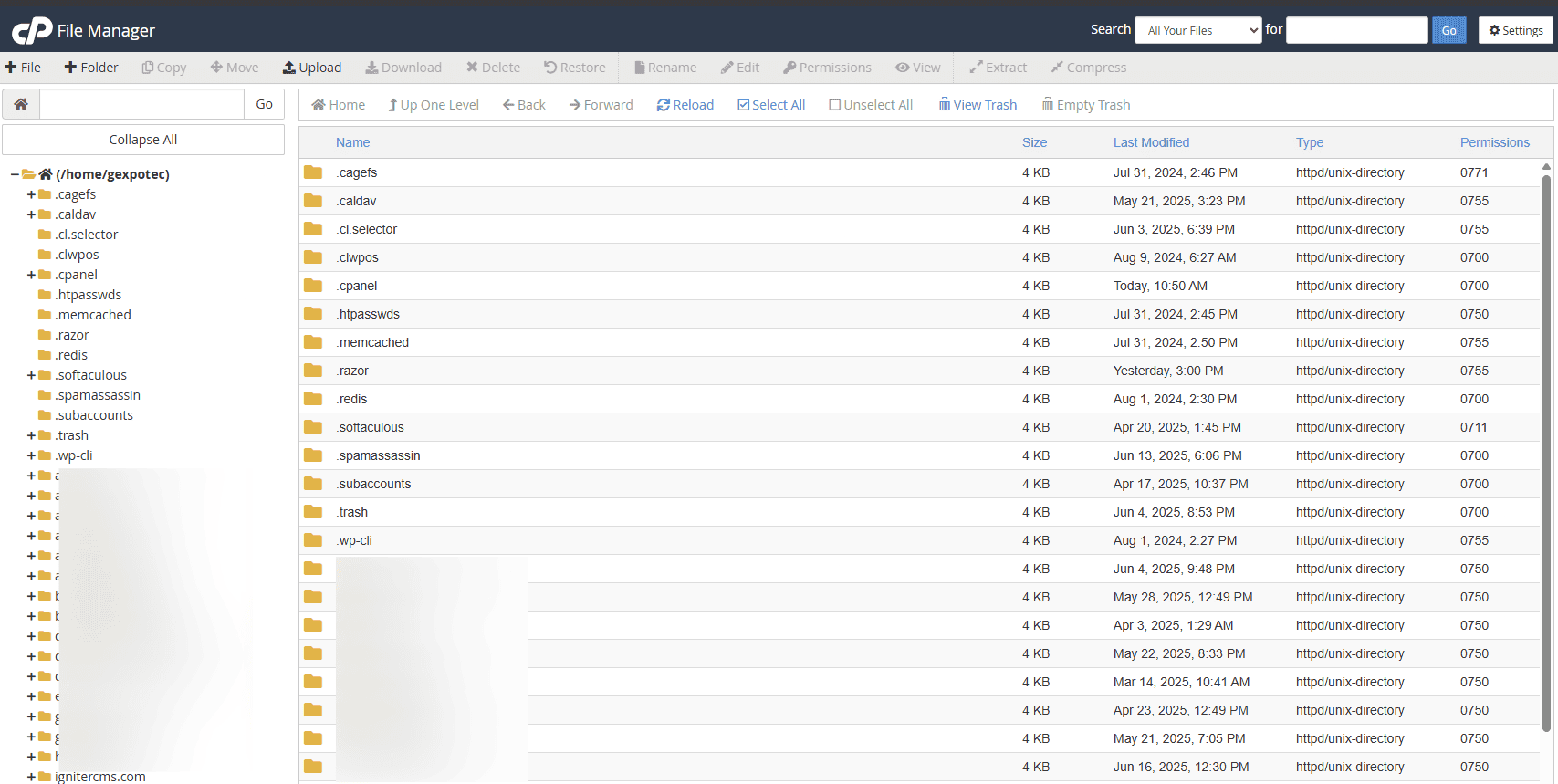Viewport: 1558px width, 784px height.
Task: Click the Upload toolbar icon
Action: click(x=311, y=68)
